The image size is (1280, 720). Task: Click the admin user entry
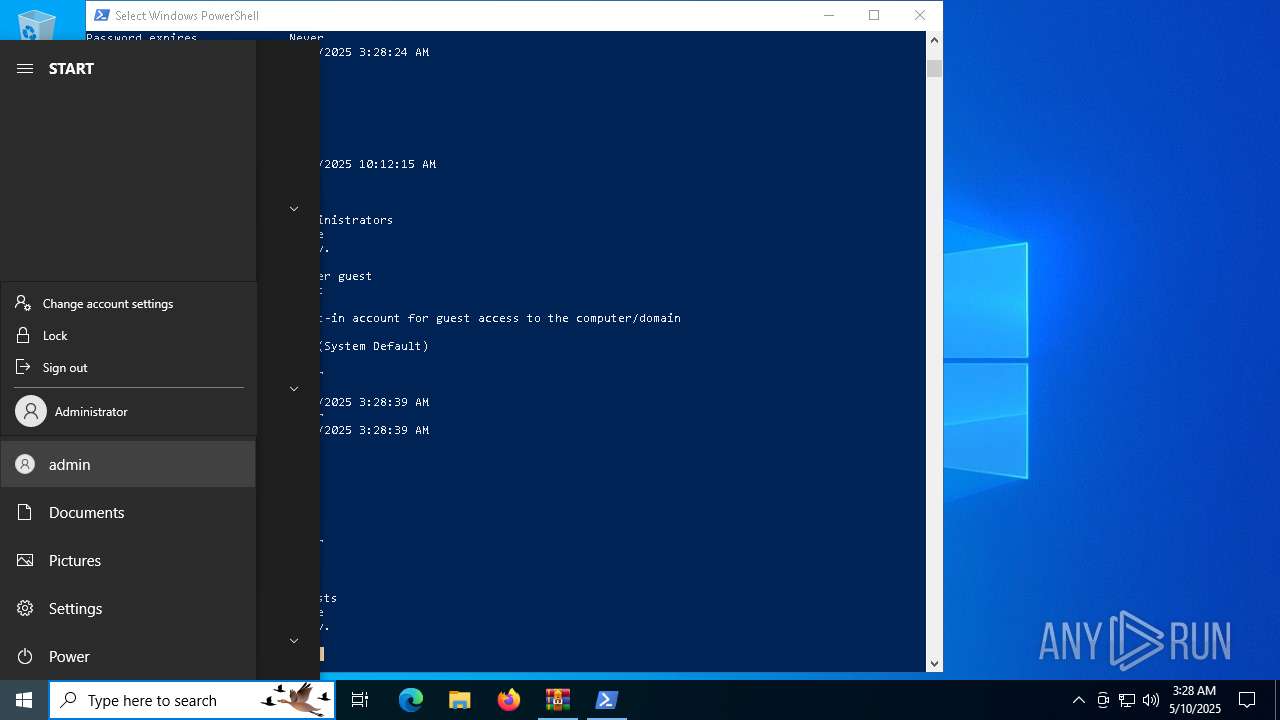(128, 464)
